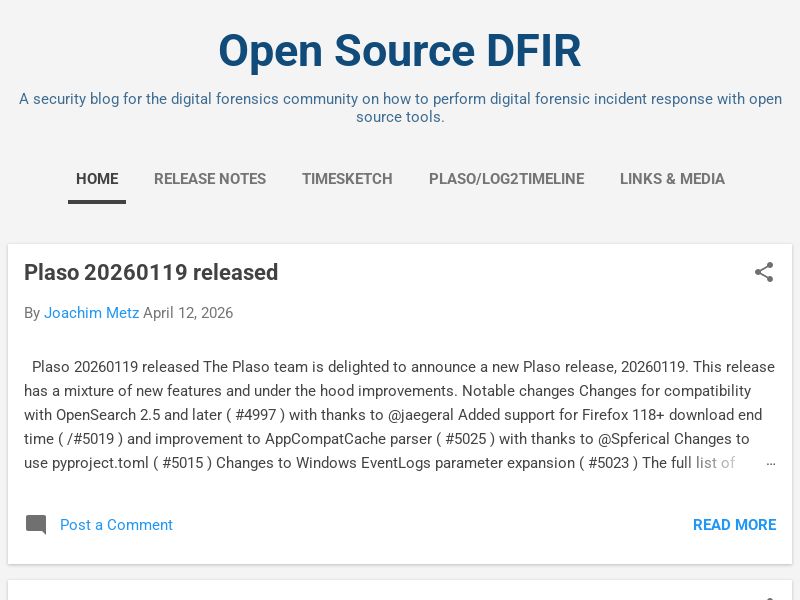View author Joachim Metz's profile

click(x=91, y=313)
